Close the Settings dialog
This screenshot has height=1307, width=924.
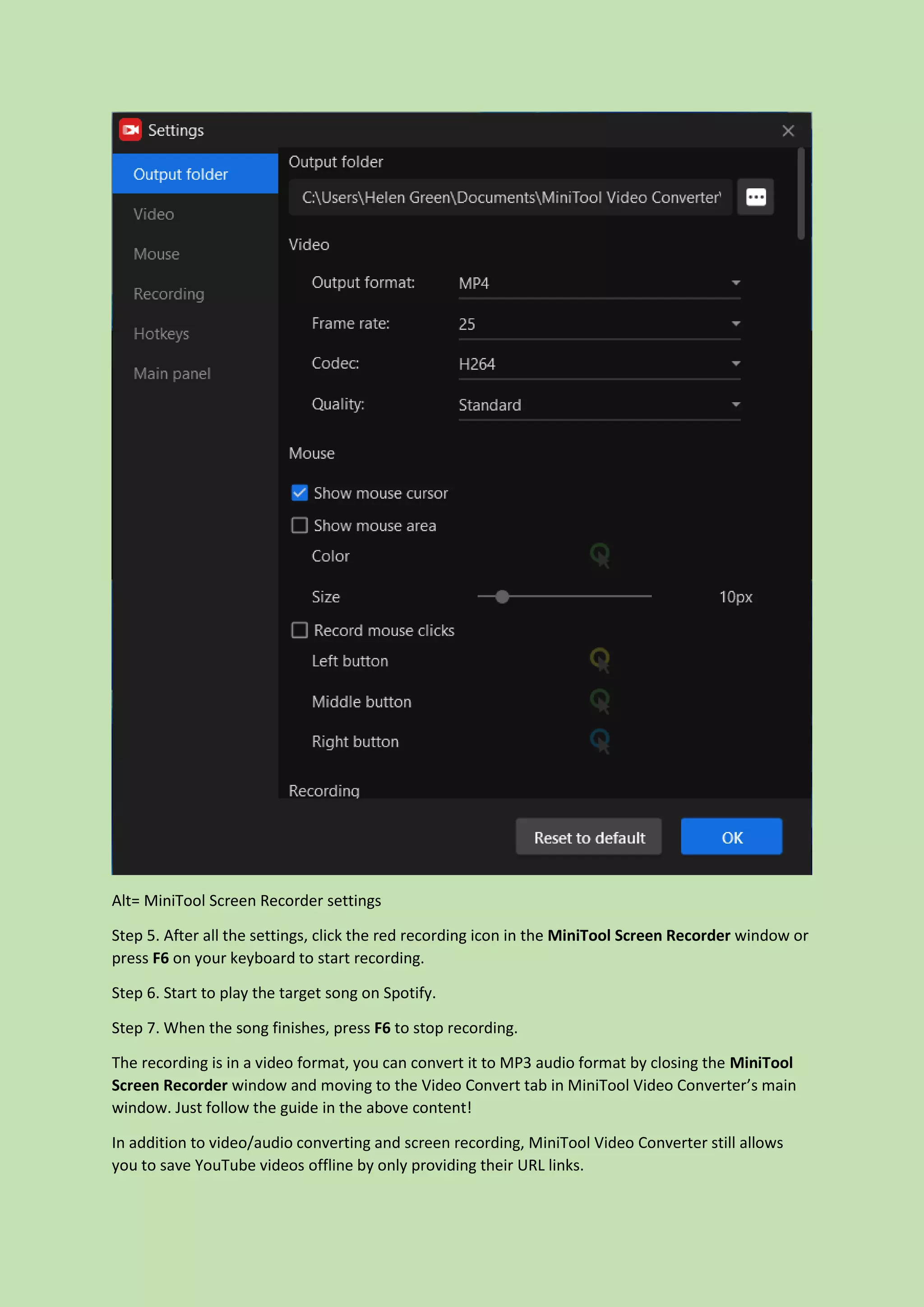tap(788, 131)
